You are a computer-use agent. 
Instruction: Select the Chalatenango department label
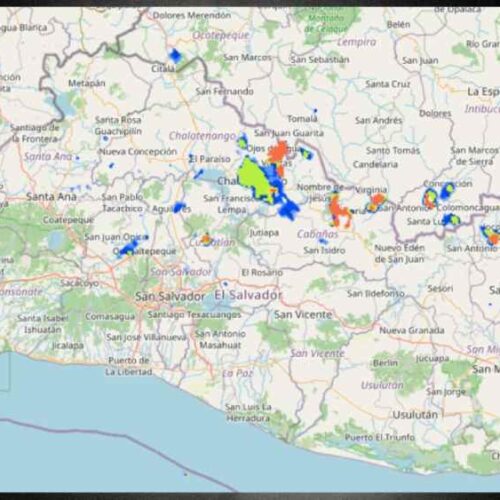click(202, 136)
